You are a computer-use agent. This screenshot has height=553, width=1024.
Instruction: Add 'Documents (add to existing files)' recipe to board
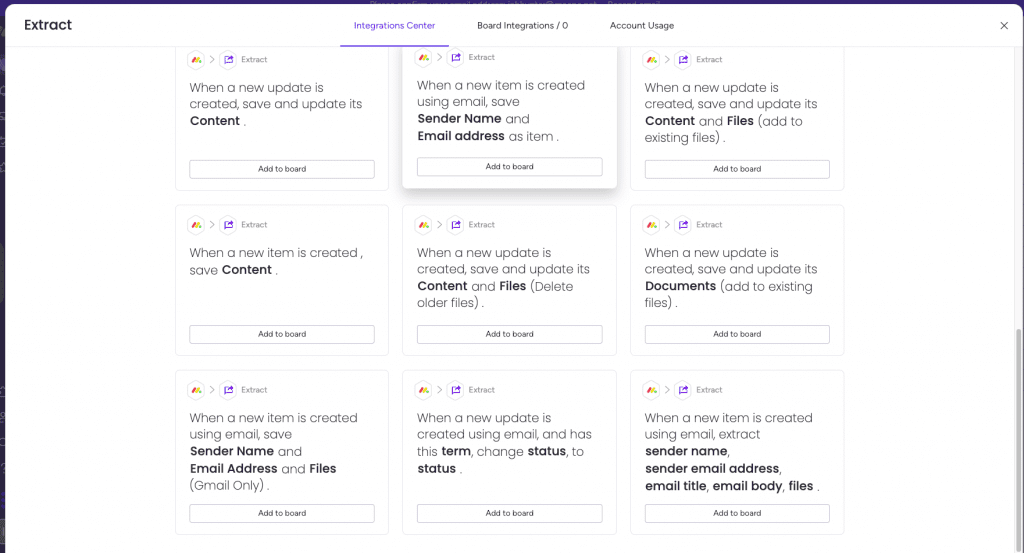(737, 334)
